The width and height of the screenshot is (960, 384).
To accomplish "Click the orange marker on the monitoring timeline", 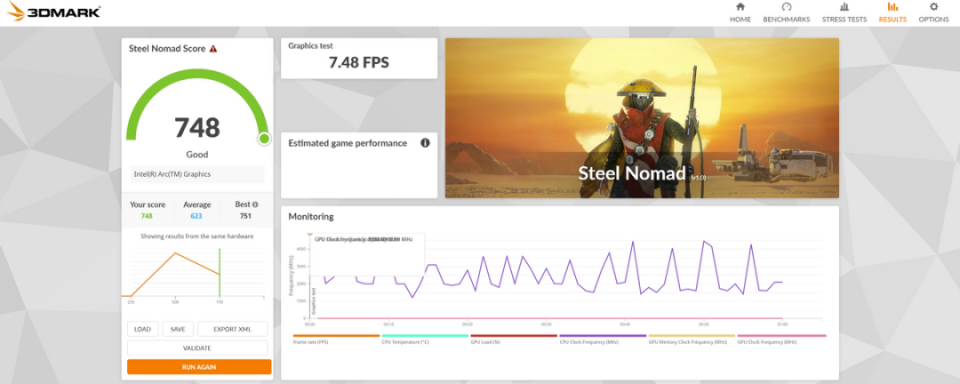I will [x=310, y=235].
